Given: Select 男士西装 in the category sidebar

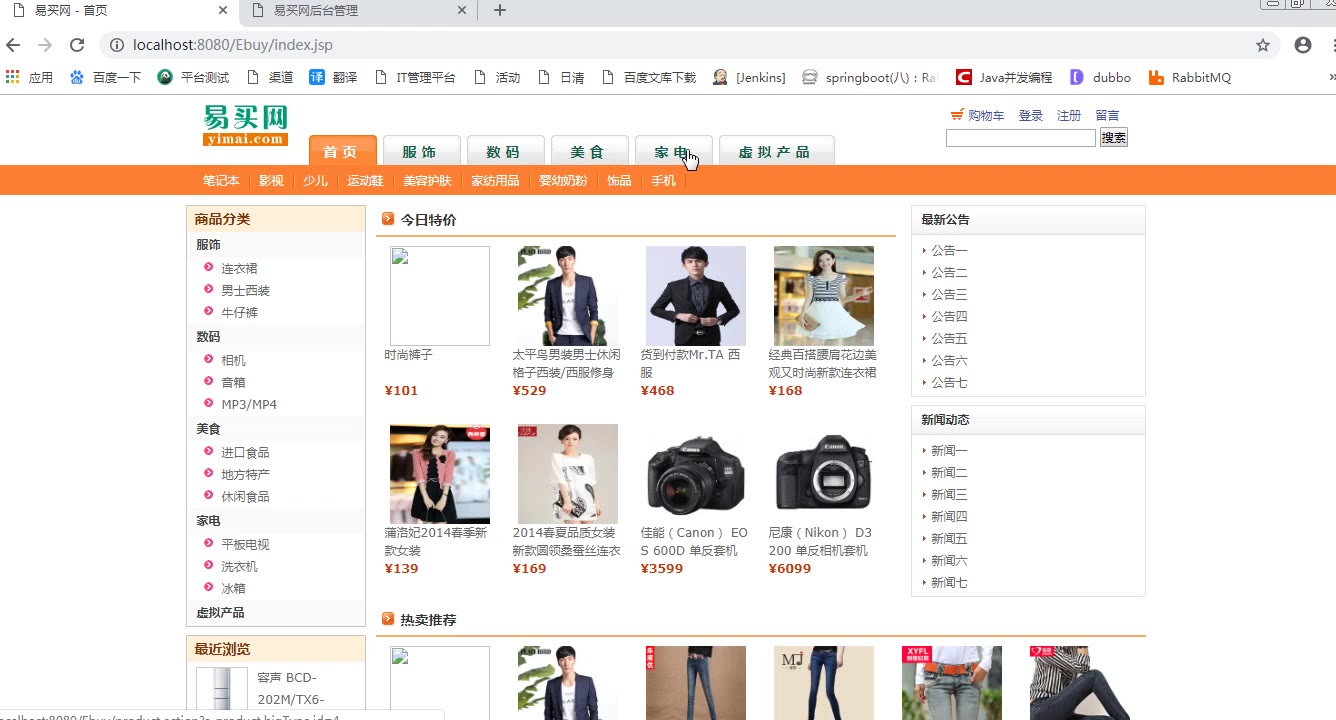Looking at the screenshot, I should pyautogui.click(x=245, y=291).
